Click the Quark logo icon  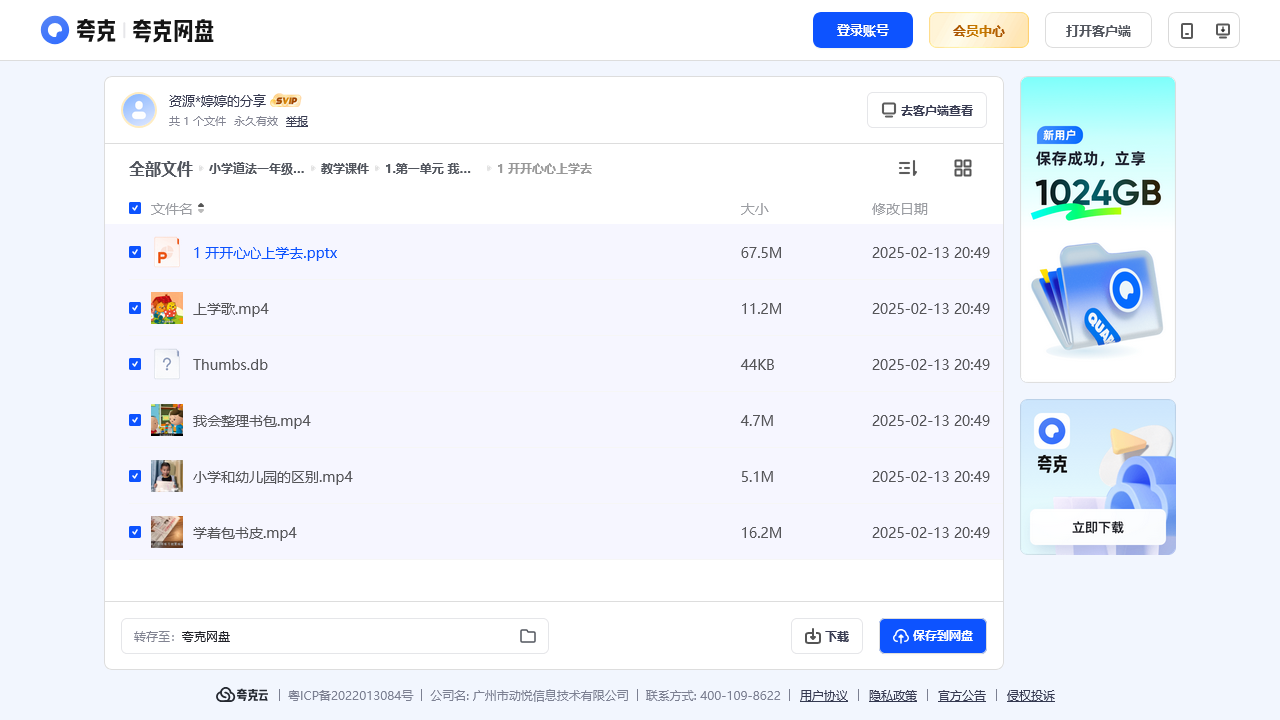pos(55,30)
